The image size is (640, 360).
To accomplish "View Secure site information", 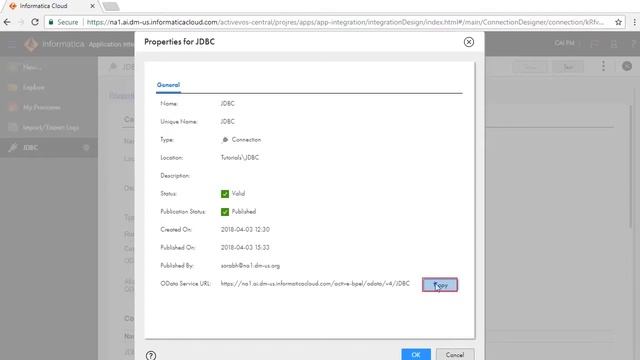I will click(63, 22).
